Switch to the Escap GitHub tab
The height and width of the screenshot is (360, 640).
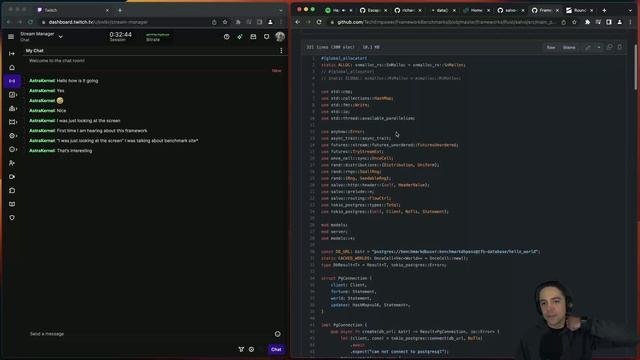point(373,10)
